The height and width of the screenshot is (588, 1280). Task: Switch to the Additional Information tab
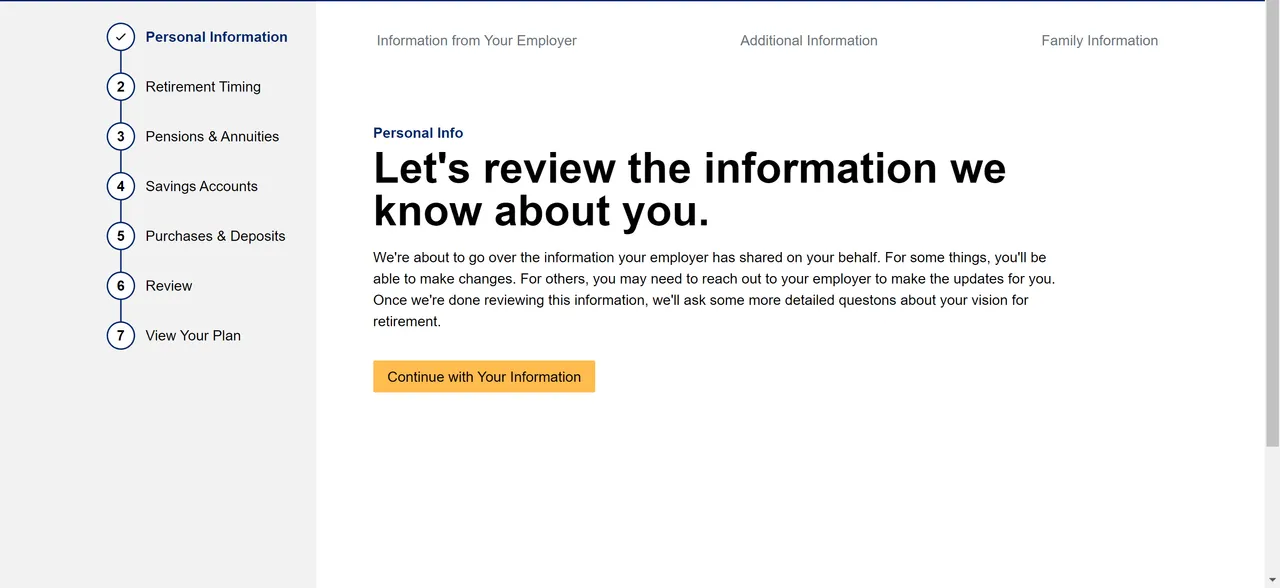[808, 40]
